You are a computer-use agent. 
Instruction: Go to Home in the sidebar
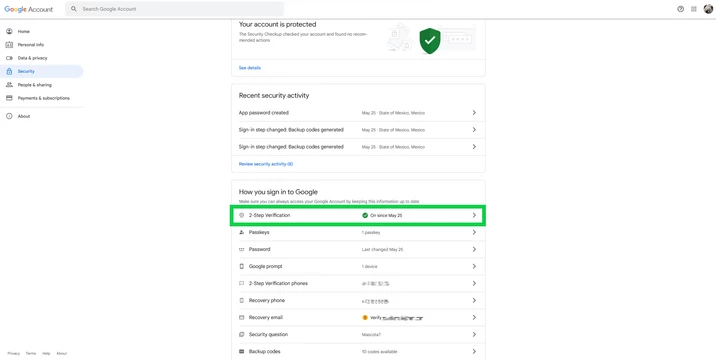pyautogui.click(x=42, y=32)
